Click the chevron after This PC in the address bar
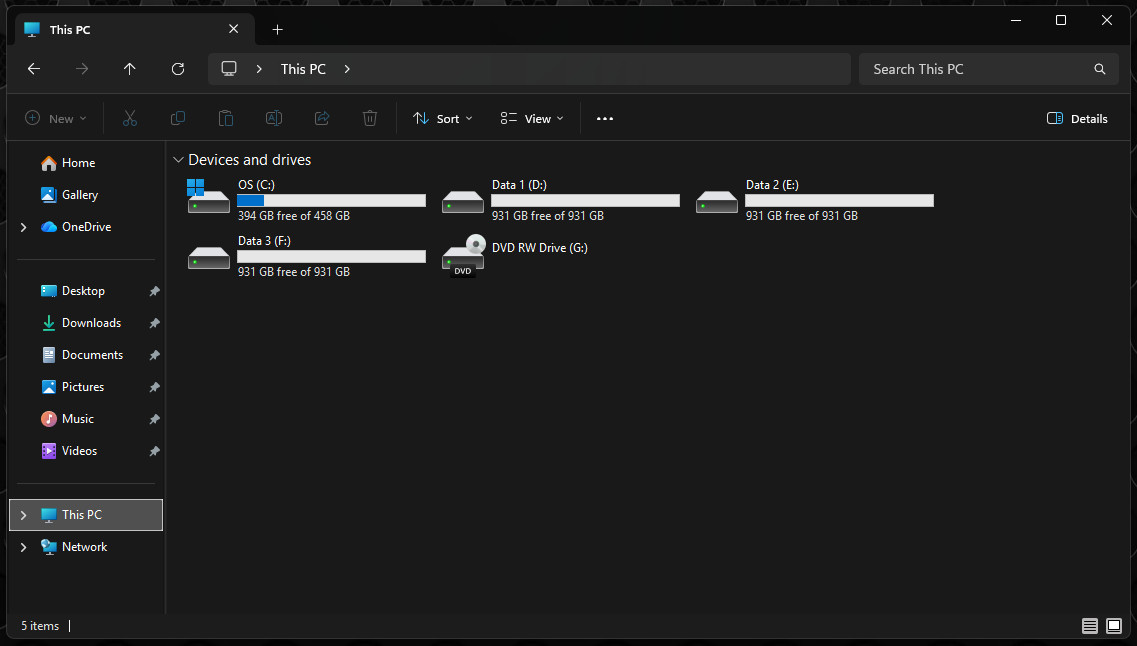 pos(347,69)
